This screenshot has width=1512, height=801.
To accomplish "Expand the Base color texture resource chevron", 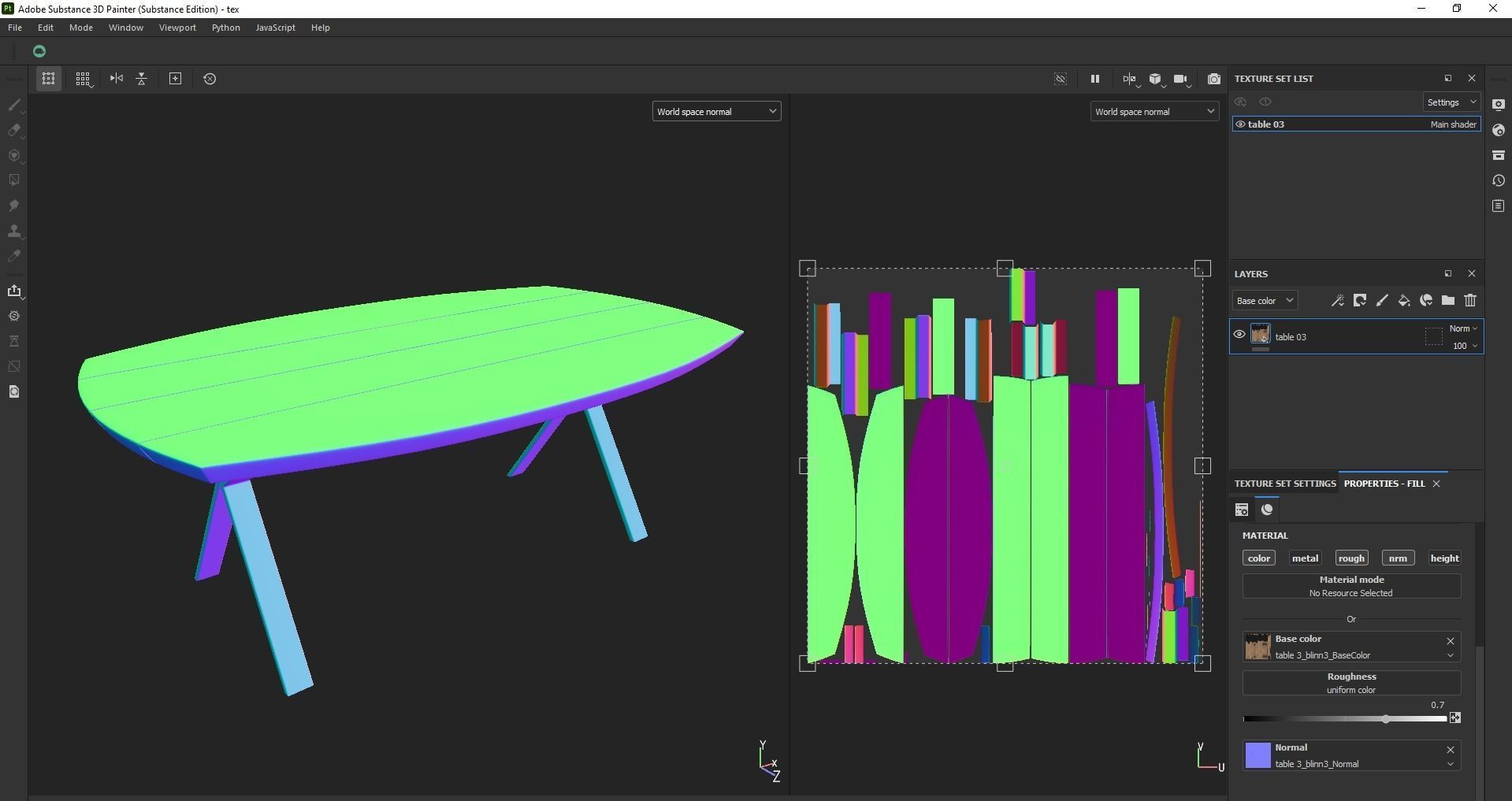I will pos(1450,655).
